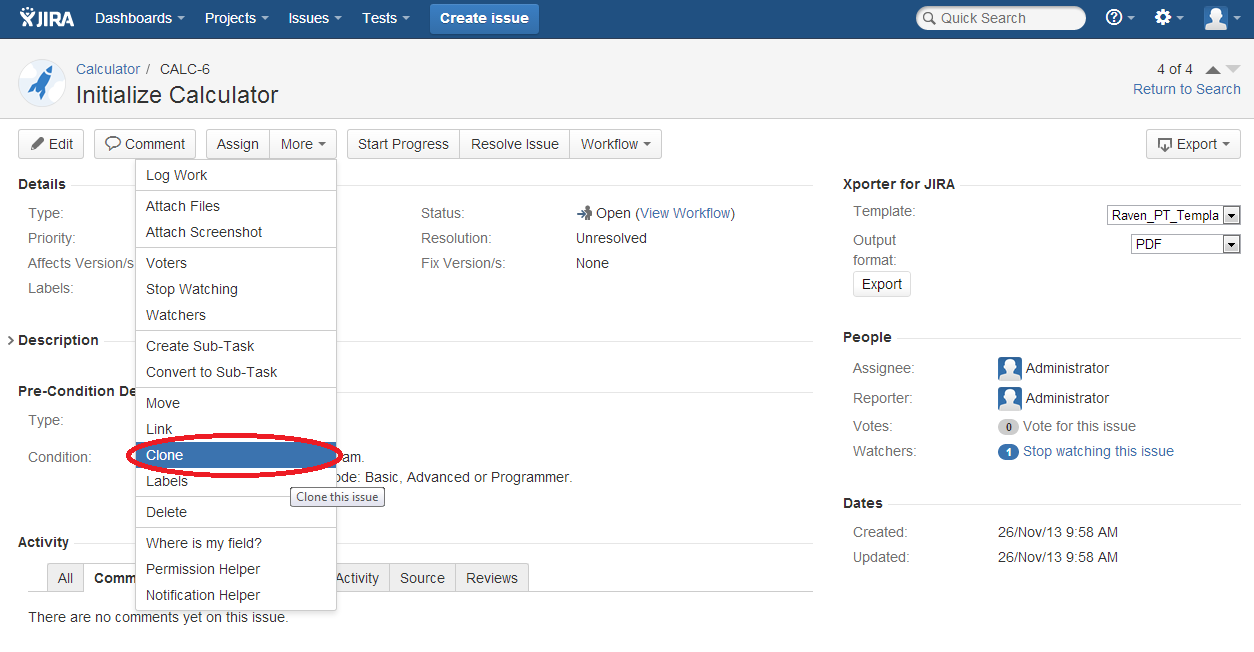Select Labels from the More menu

[x=236, y=481]
